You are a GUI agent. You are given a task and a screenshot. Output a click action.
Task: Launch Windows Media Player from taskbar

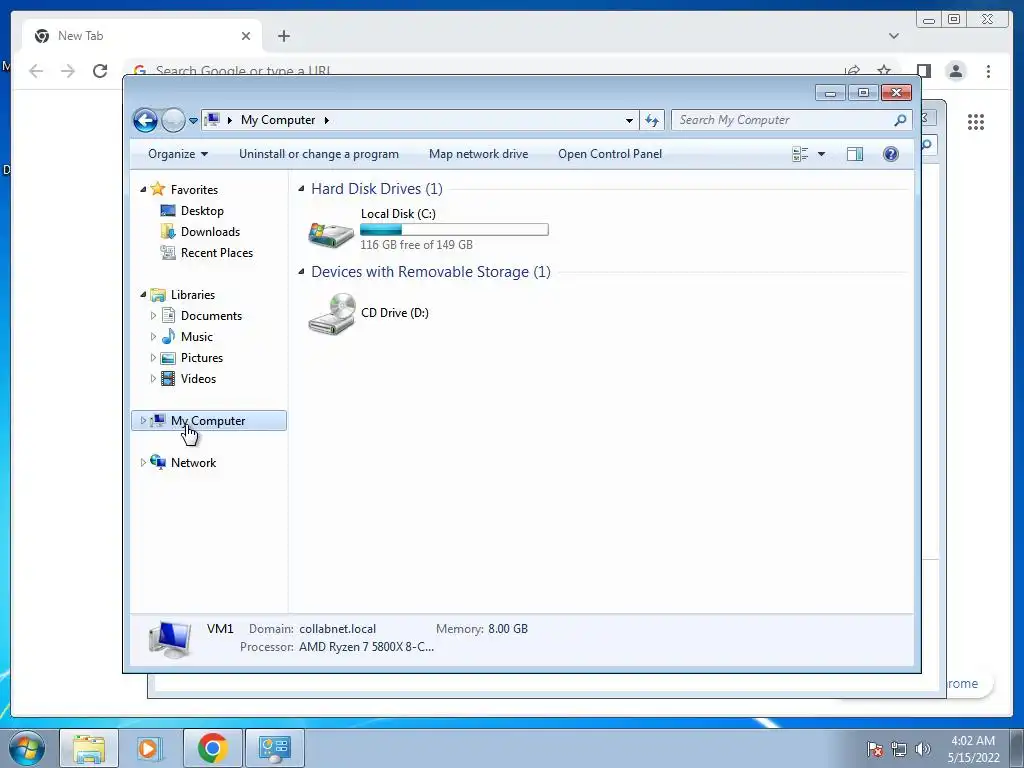coord(150,748)
